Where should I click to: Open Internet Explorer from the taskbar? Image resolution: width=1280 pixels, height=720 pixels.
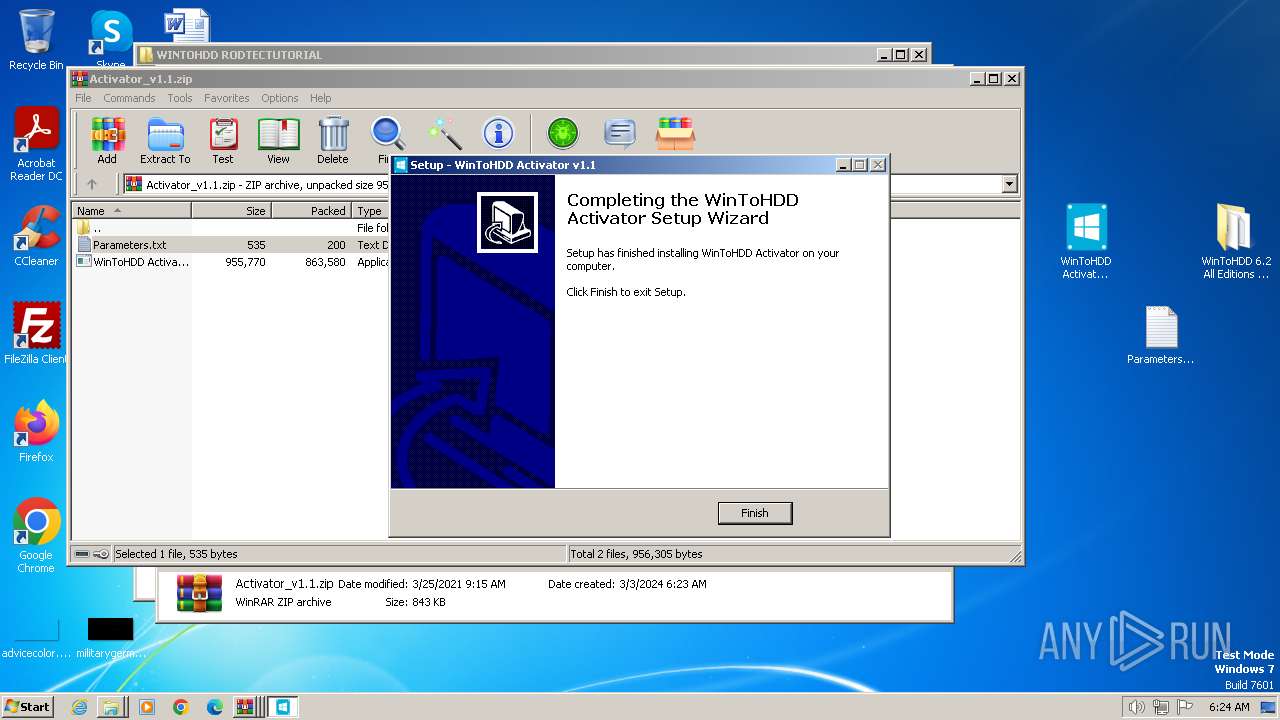coord(79,707)
